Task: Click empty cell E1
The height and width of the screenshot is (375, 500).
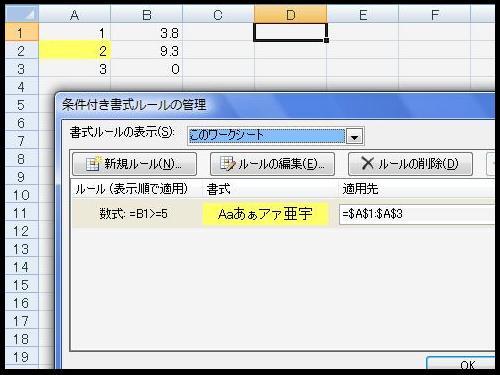Action: coord(363,32)
